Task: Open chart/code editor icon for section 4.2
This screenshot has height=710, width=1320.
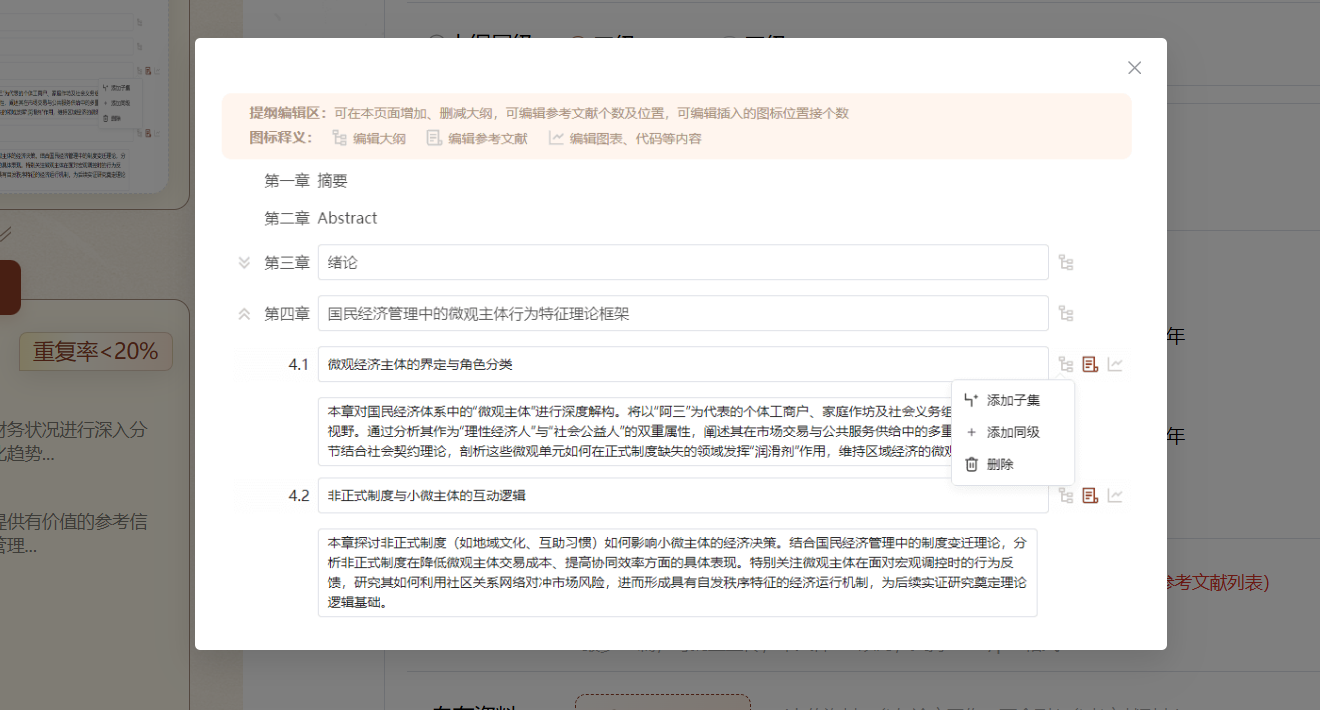Action: [1115, 495]
